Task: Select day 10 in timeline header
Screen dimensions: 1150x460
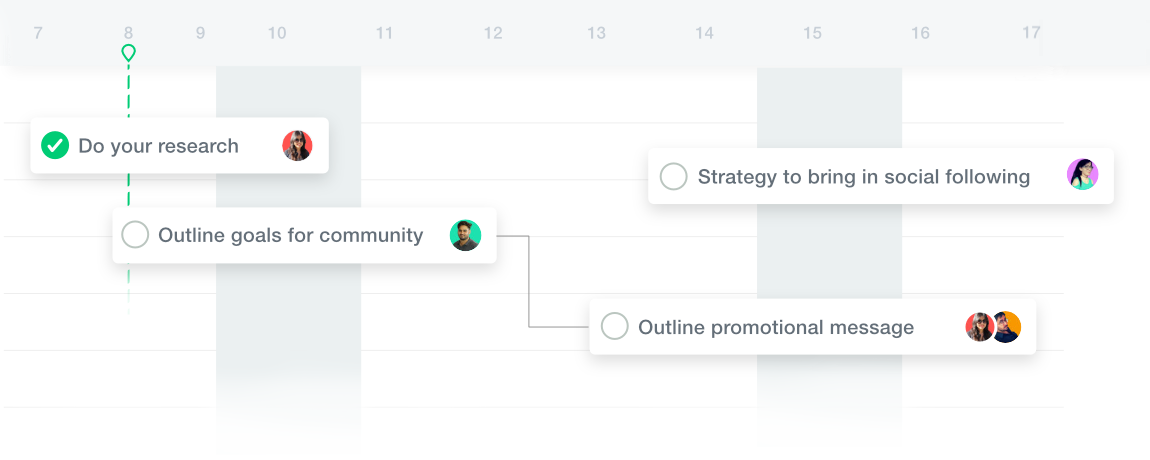Action: (276, 33)
